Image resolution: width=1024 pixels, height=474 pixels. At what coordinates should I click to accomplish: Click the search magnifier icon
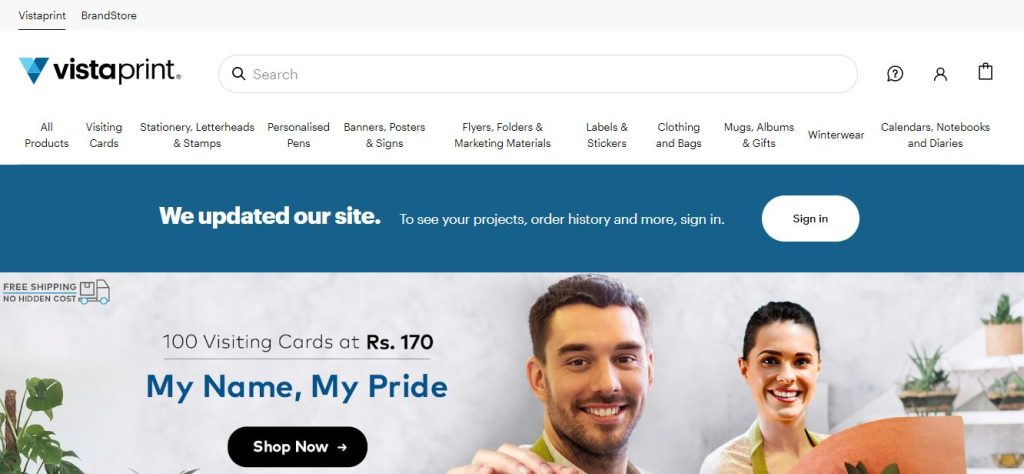238,74
